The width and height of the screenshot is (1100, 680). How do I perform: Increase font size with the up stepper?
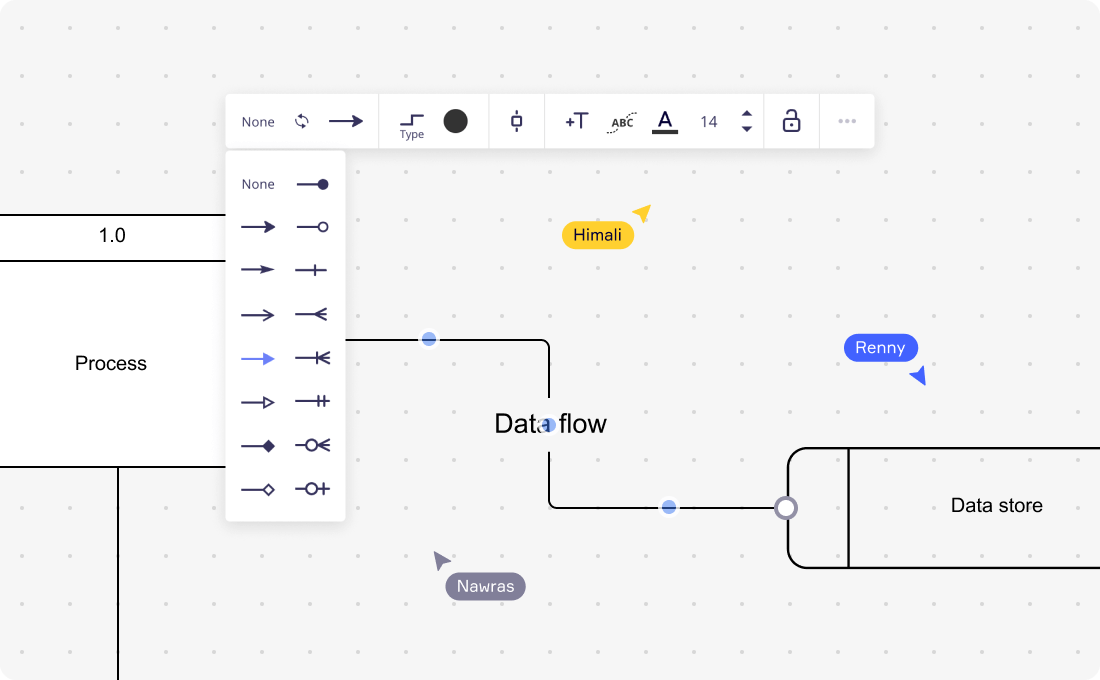click(x=747, y=114)
